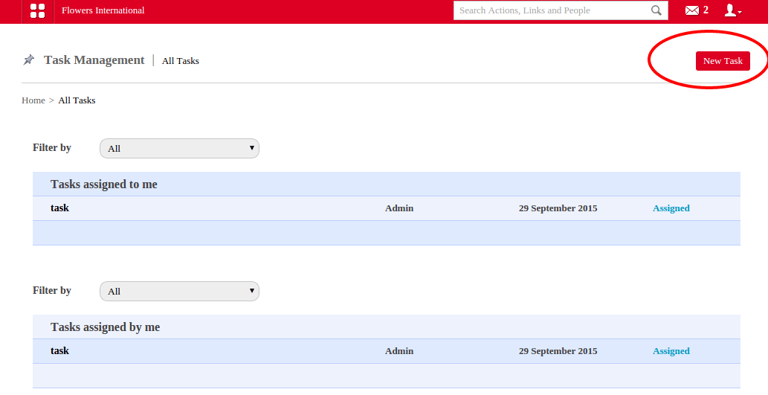
Task: Open the mail envelope notifications icon
Action: pyautogui.click(x=692, y=10)
